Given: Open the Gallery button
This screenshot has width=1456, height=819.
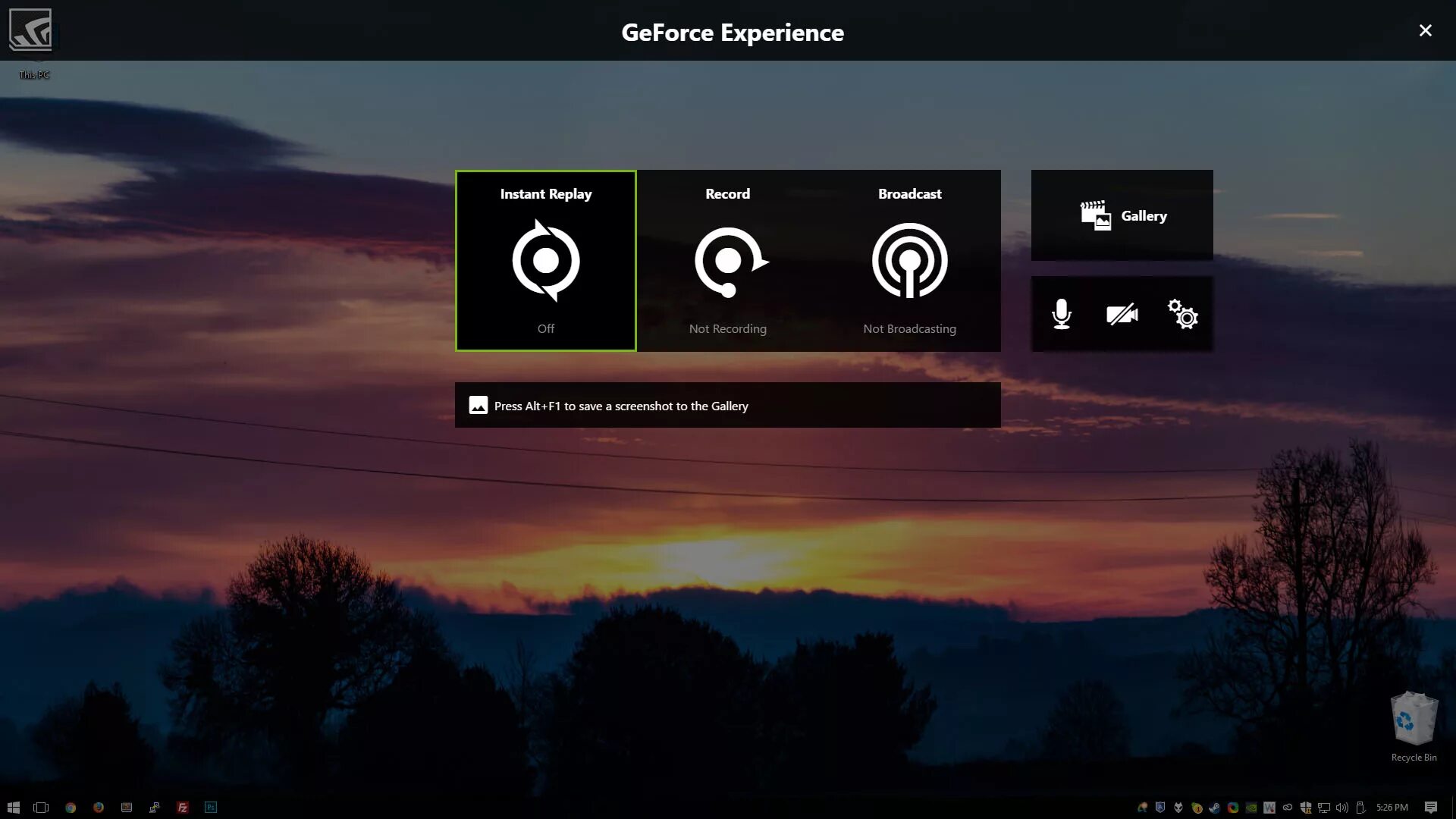Looking at the screenshot, I should [1122, 215].
